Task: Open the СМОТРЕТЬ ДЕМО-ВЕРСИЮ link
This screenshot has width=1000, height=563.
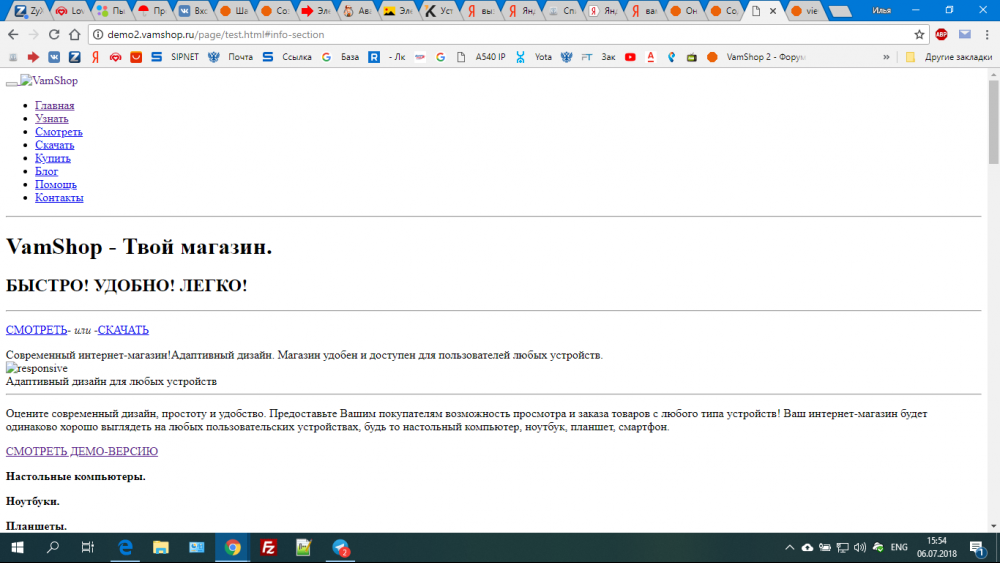Action: tap(82, 451)
